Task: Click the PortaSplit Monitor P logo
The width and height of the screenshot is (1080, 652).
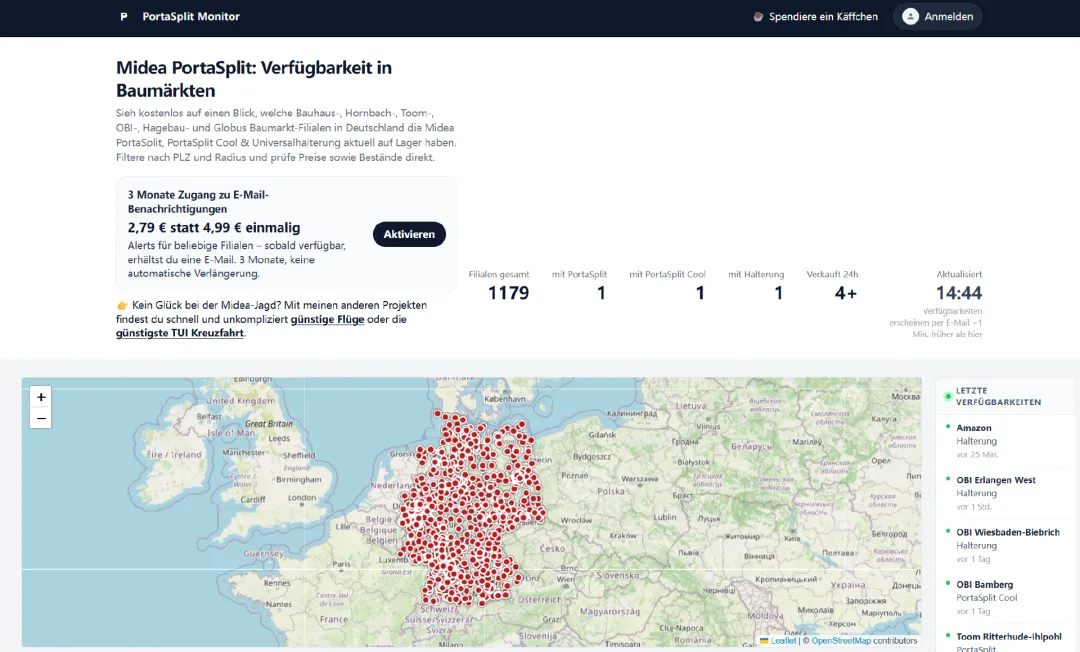Action: [123, 17]
